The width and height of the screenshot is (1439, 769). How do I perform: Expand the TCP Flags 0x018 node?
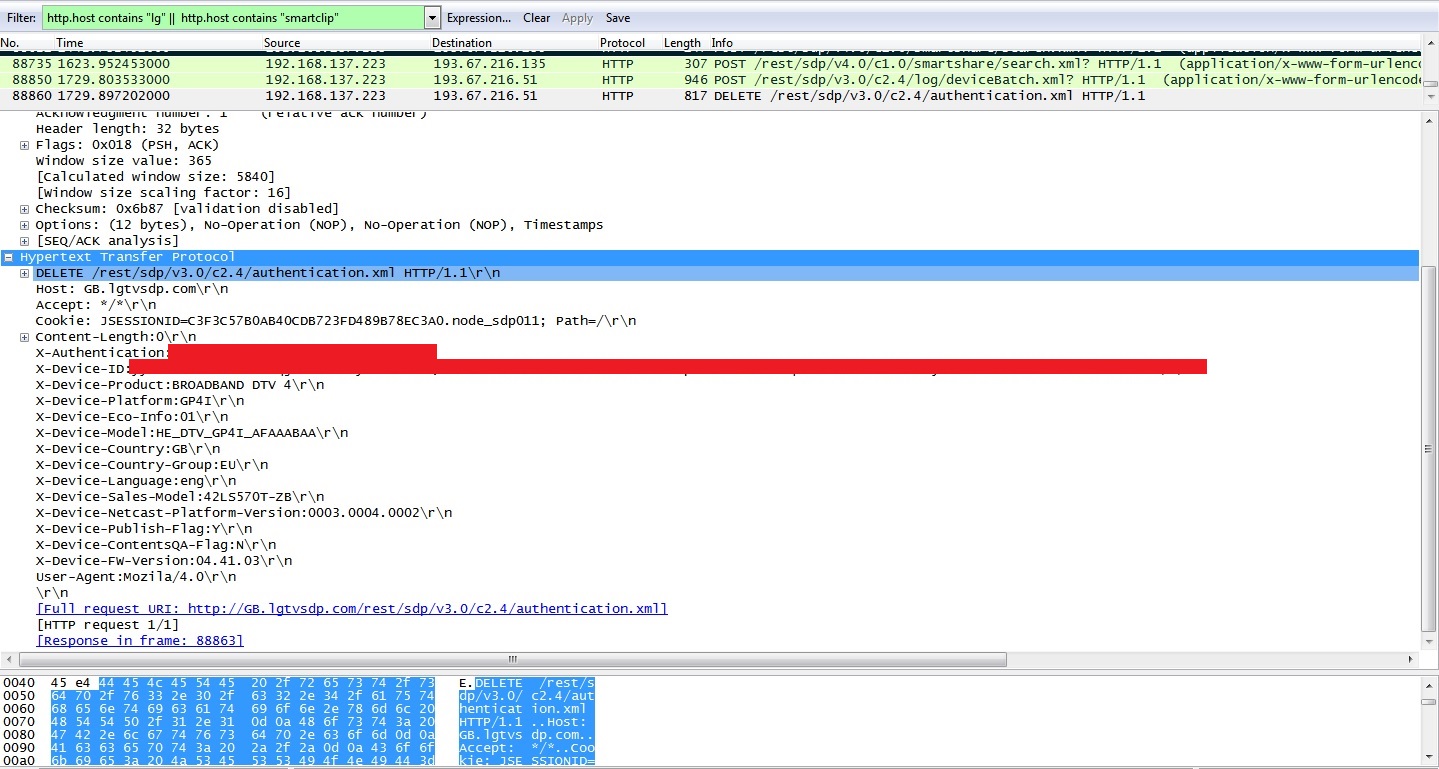point(25,145)
